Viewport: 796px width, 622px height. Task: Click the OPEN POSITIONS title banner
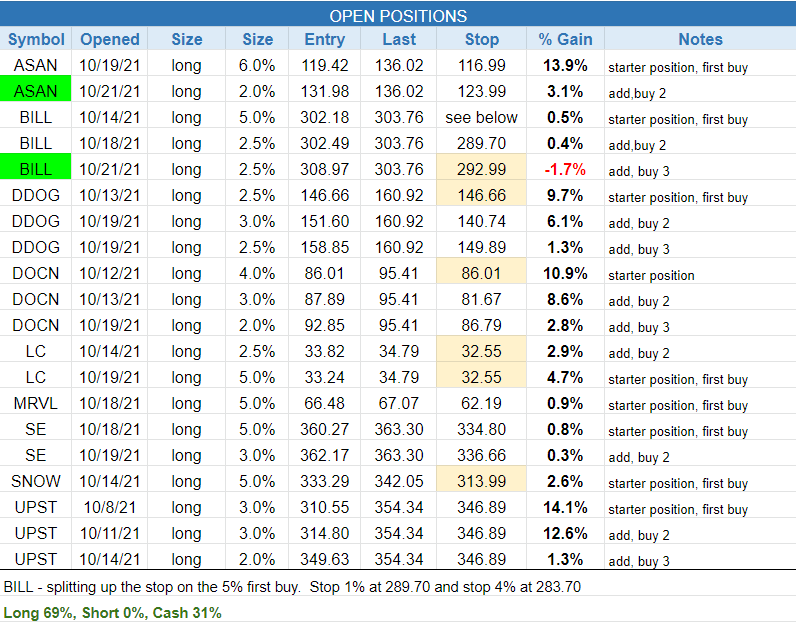coord(398,15)
